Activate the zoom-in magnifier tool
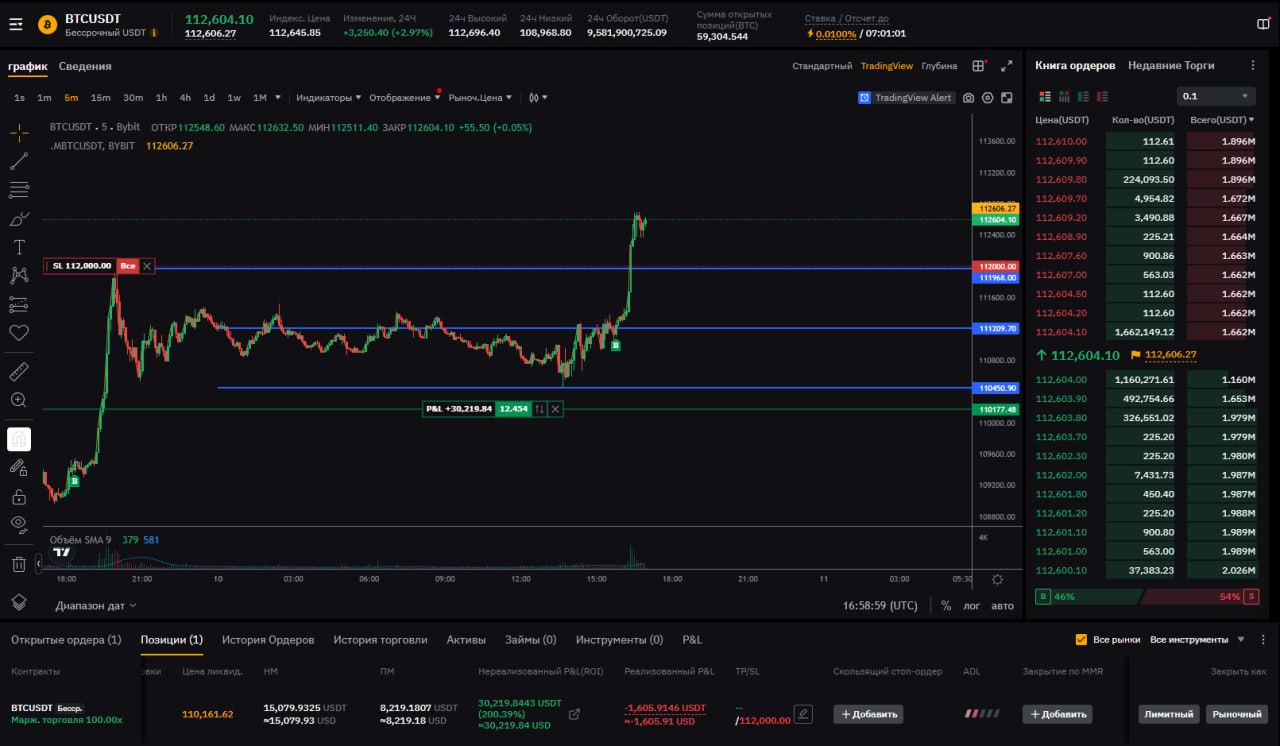The width and height of the screenshot is (1280, 746). (19, 400)
